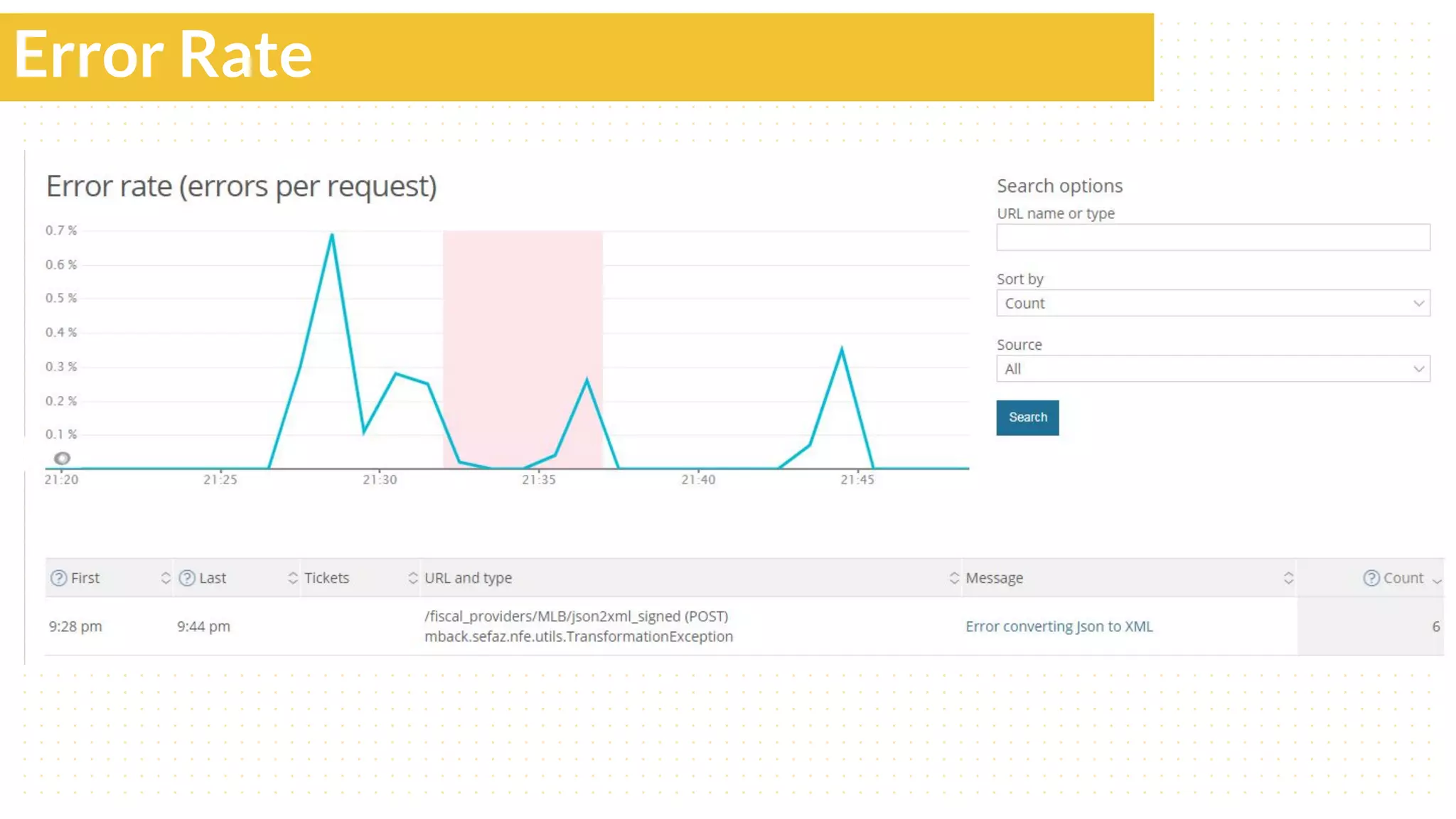Open the Error converting Json to XML link
Image resolution: width=1456 pixels, height=819 pixels.
pos(1059,626)
